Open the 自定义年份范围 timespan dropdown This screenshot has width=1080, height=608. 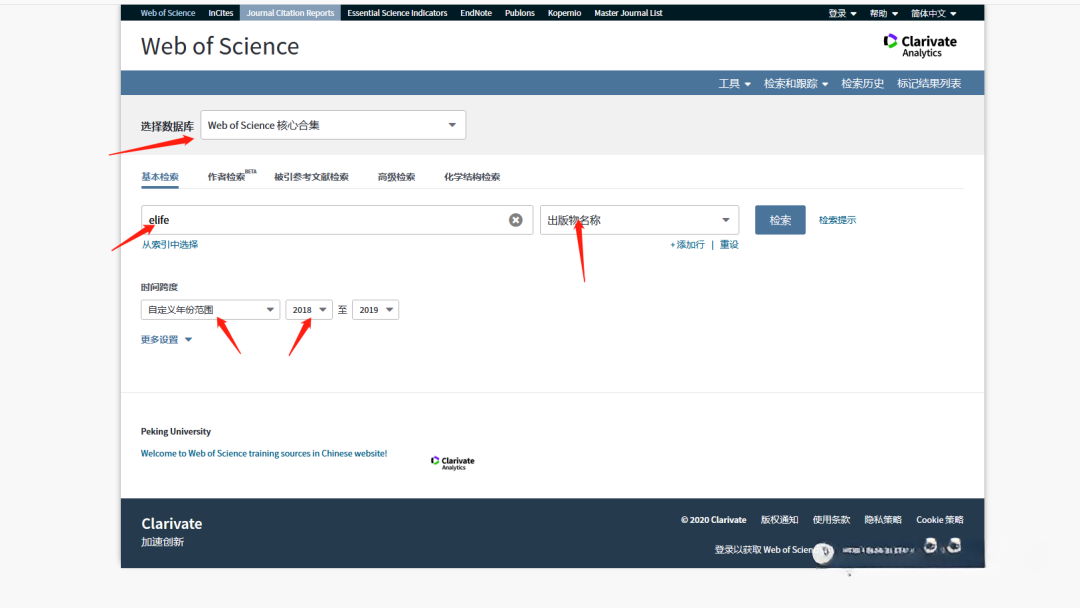coord(210,310)
